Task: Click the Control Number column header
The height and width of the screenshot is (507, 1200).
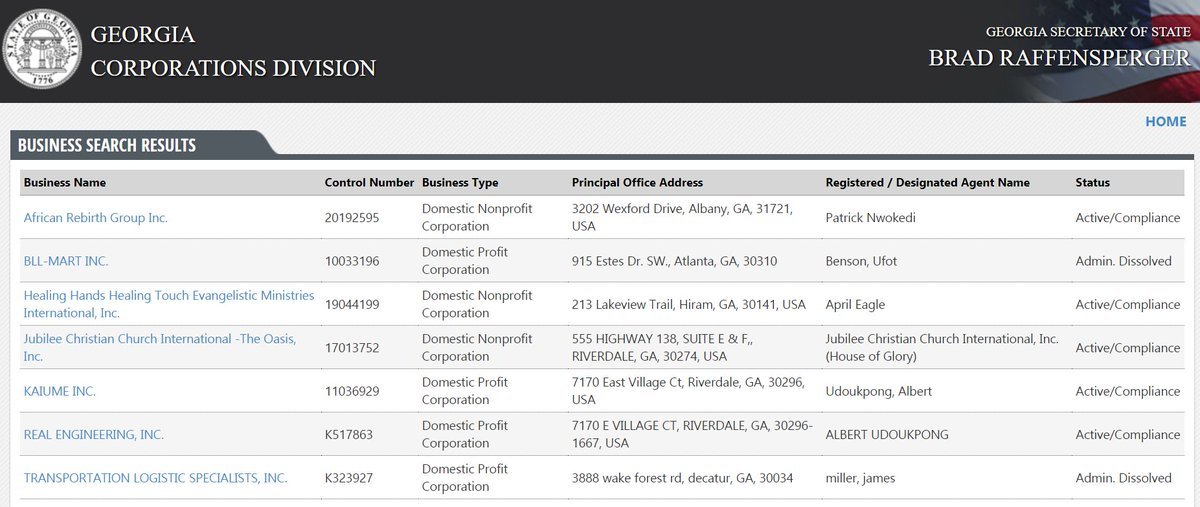Action: pos(369,183)
